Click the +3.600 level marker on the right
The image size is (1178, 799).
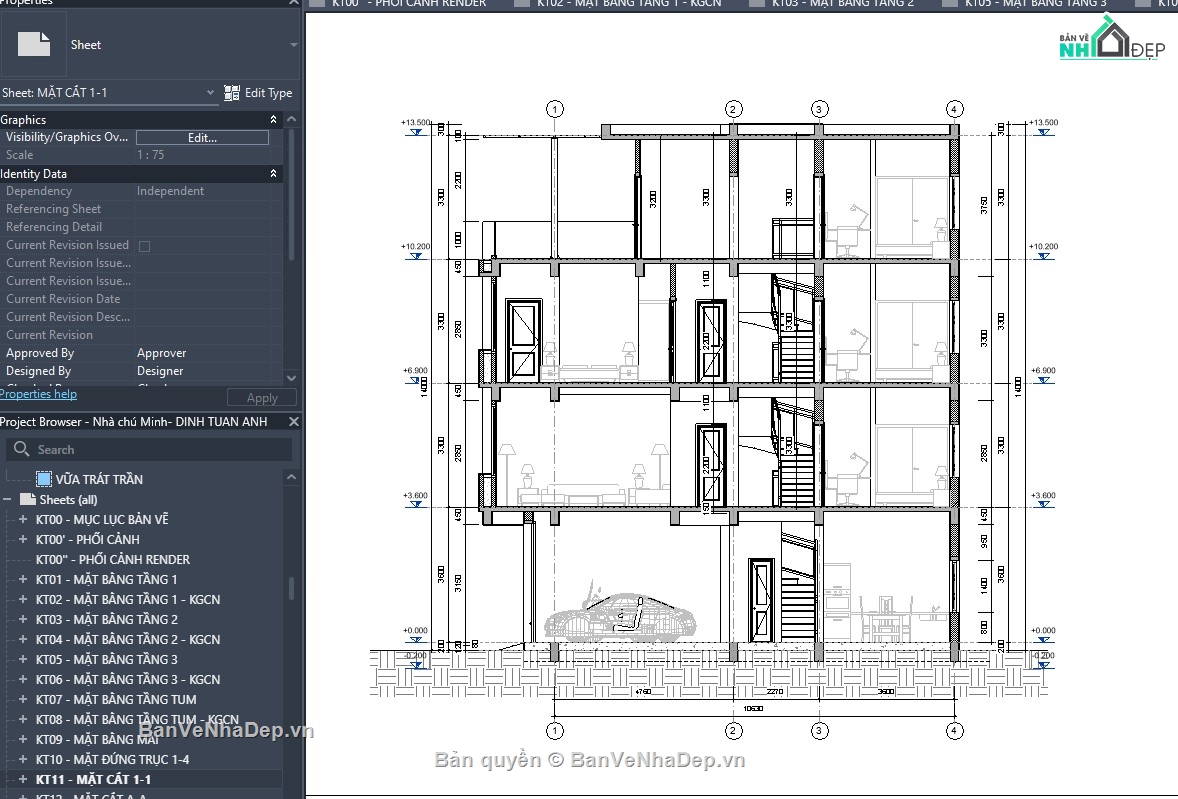1044,499
